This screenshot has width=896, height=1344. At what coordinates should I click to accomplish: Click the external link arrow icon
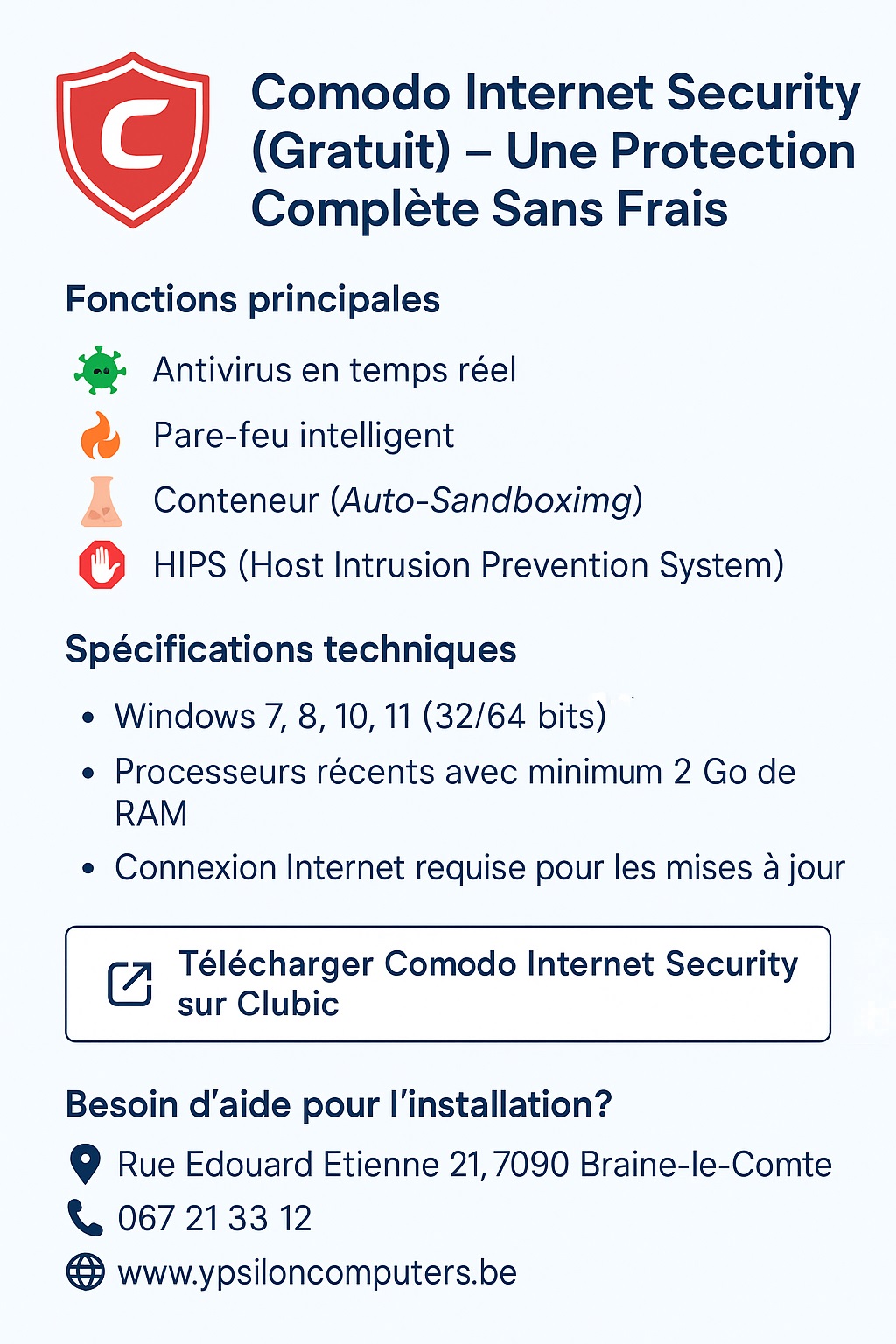130,983
